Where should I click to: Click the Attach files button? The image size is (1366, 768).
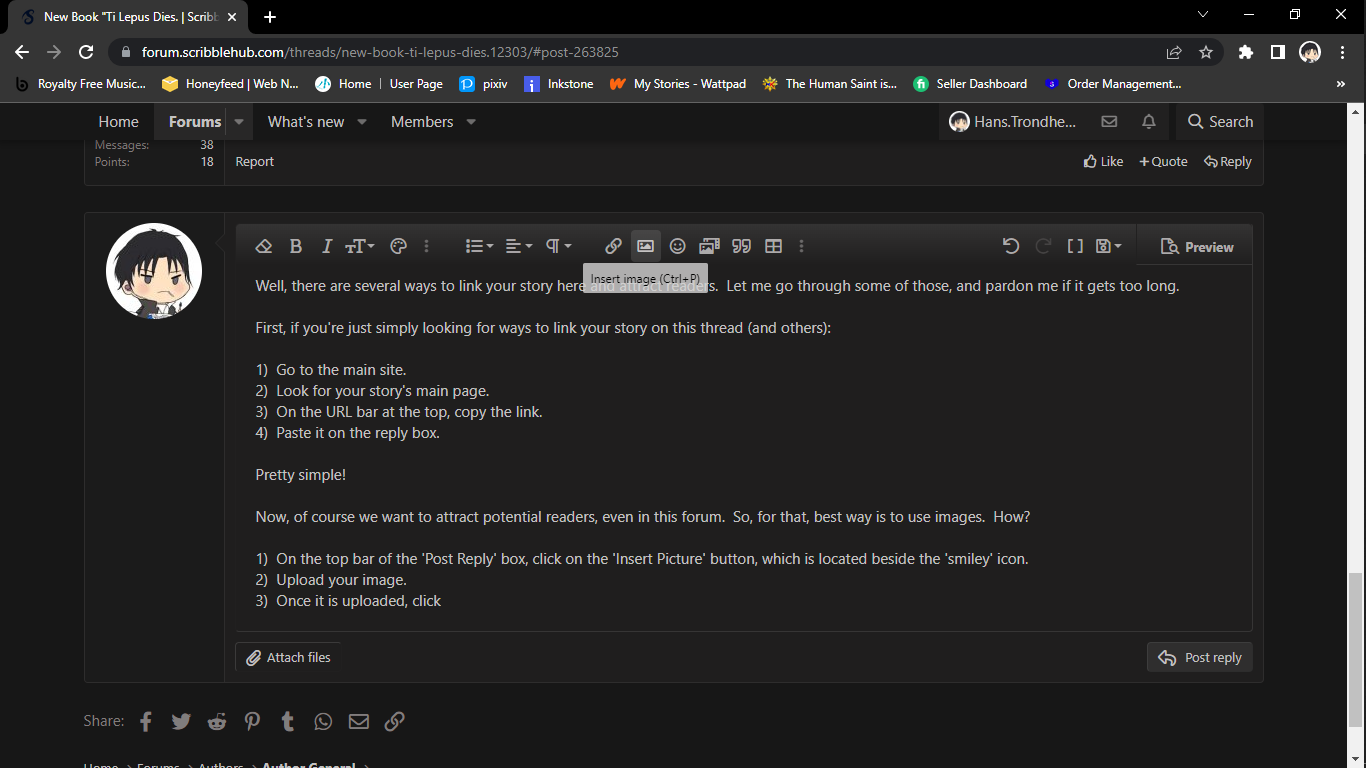[289, 657]
